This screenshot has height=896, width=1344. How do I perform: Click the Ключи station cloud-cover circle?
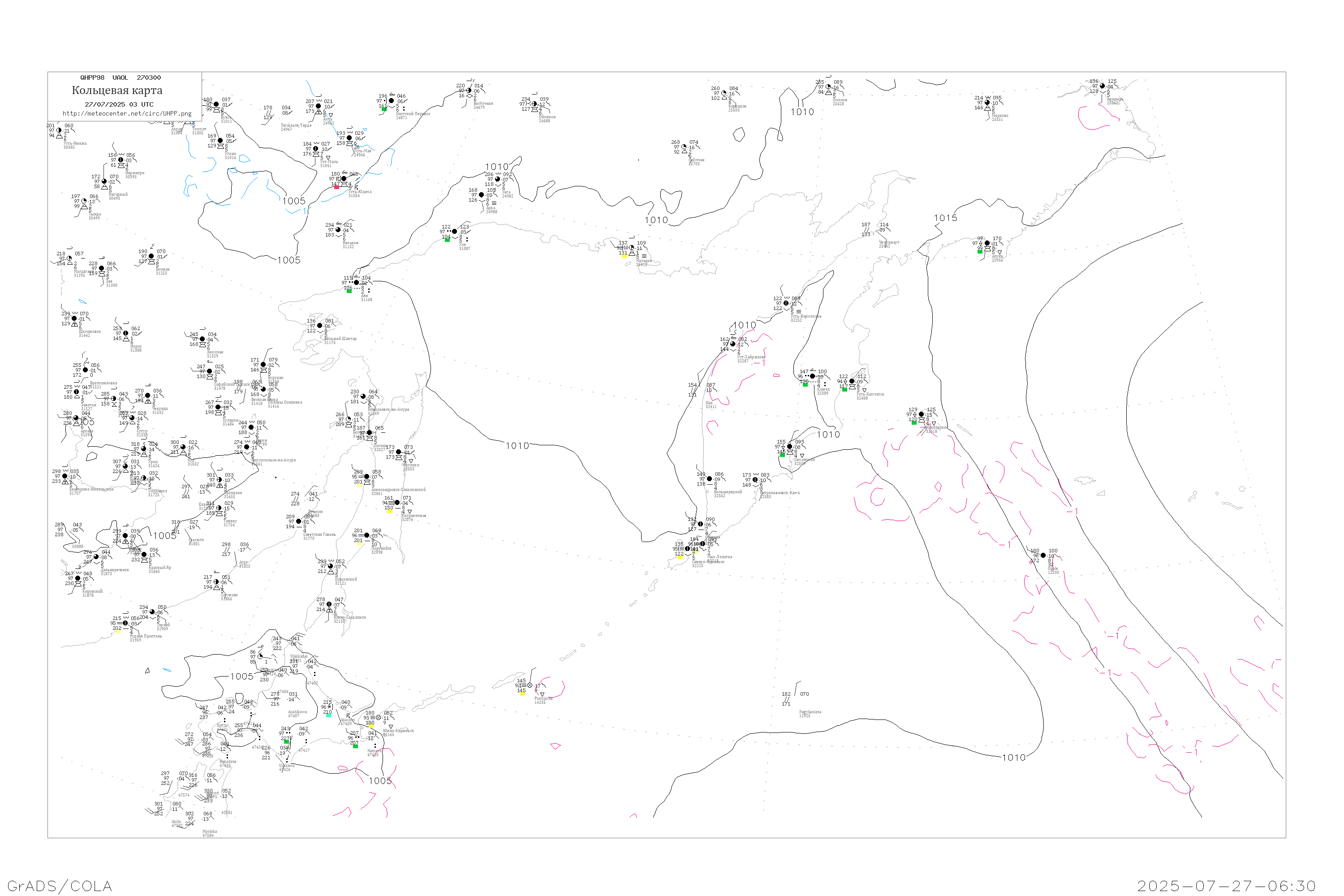click(x=812, y=376)
